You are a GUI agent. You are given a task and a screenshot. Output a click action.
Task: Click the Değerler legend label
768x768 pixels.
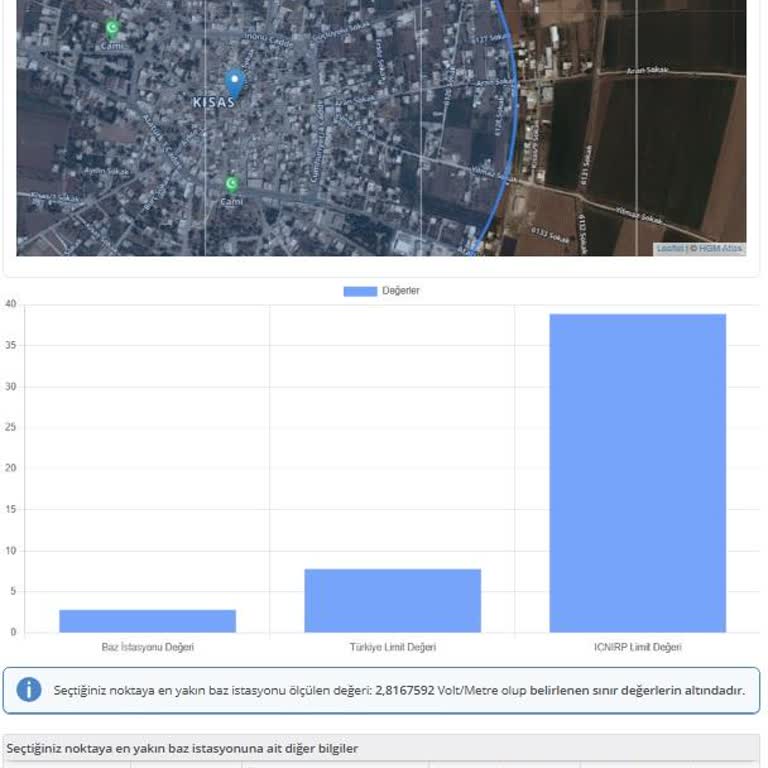click(x=401, y=291)
